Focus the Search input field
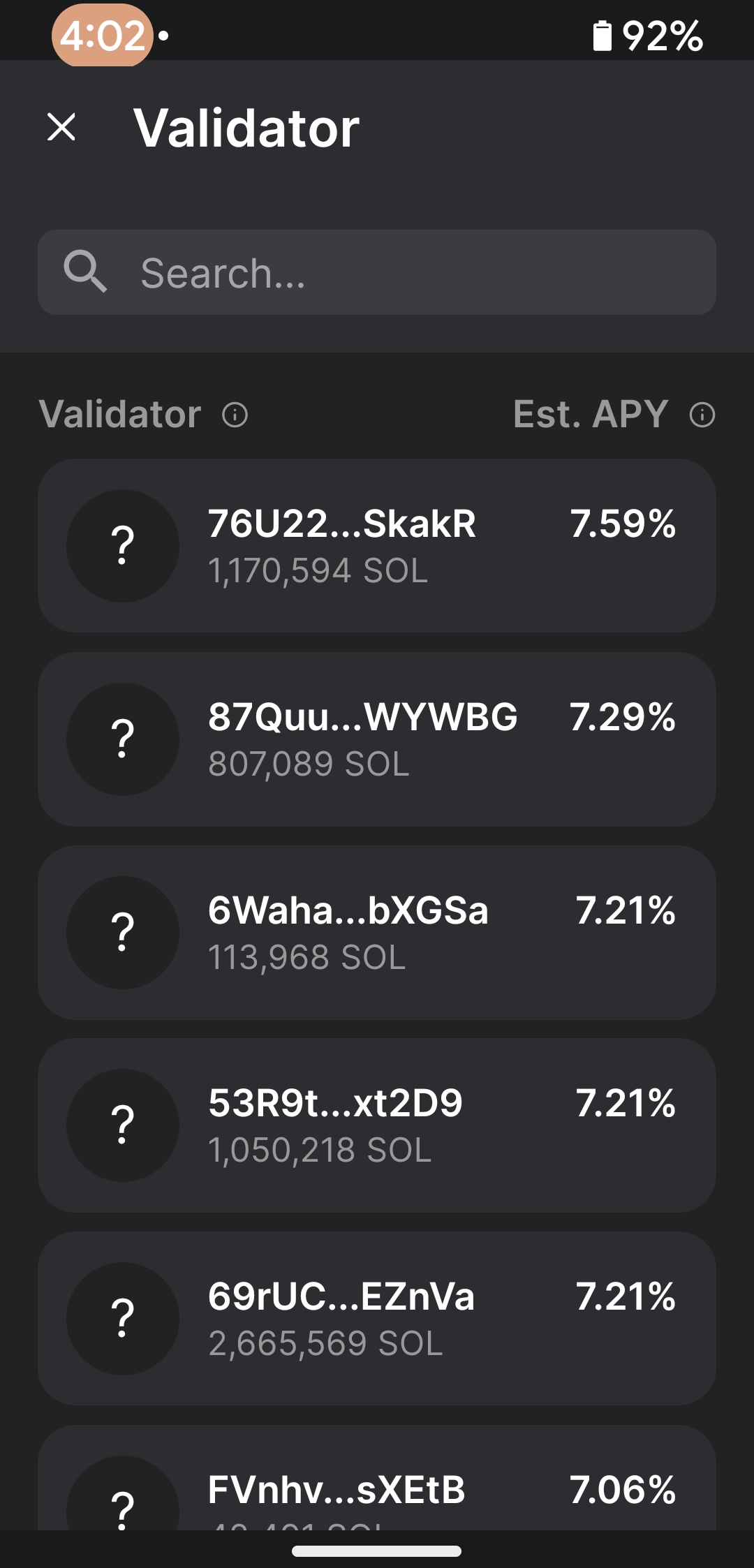 [x=377, y=272]
